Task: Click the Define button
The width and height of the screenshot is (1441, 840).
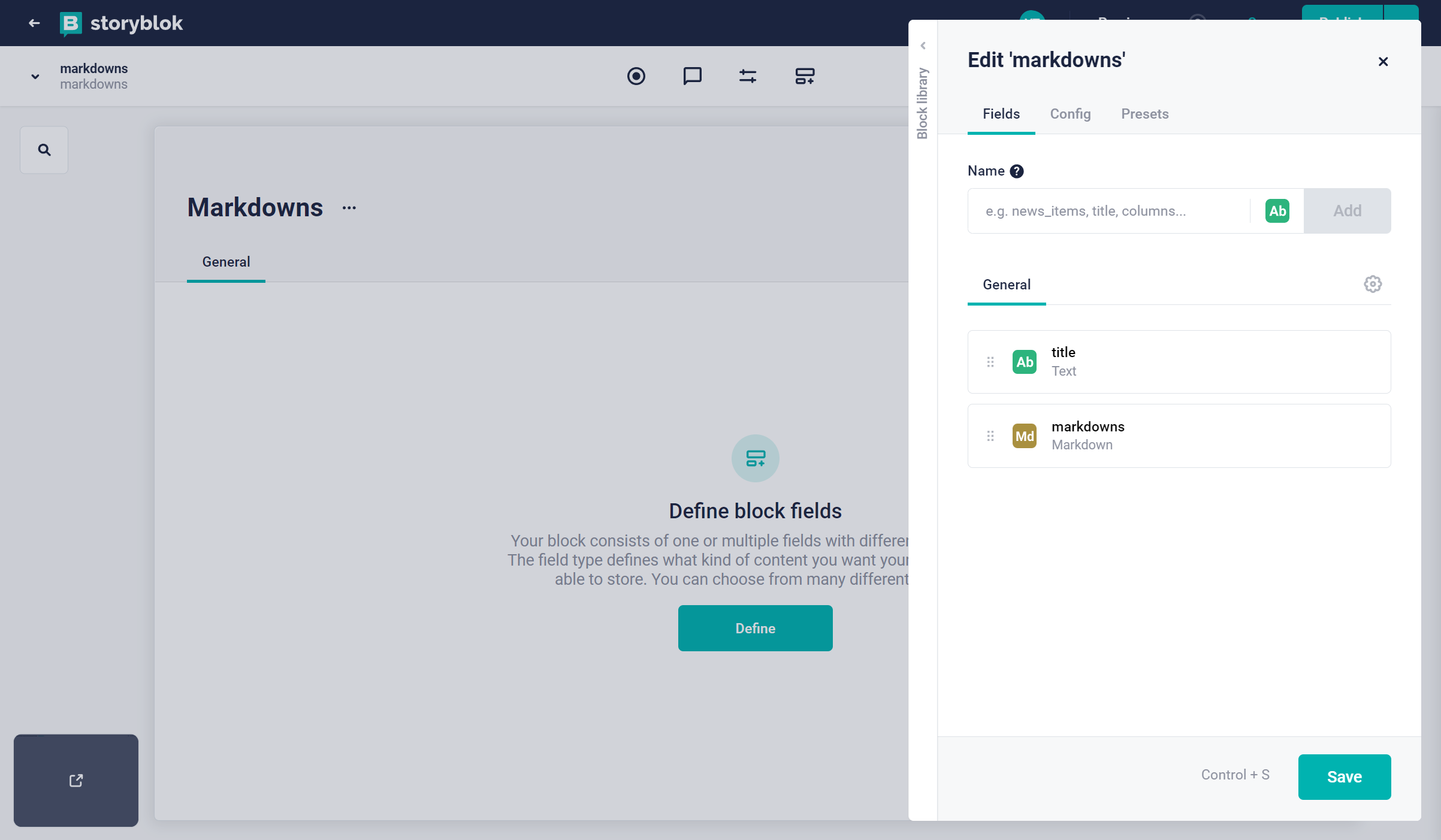Action: [755, 628]
